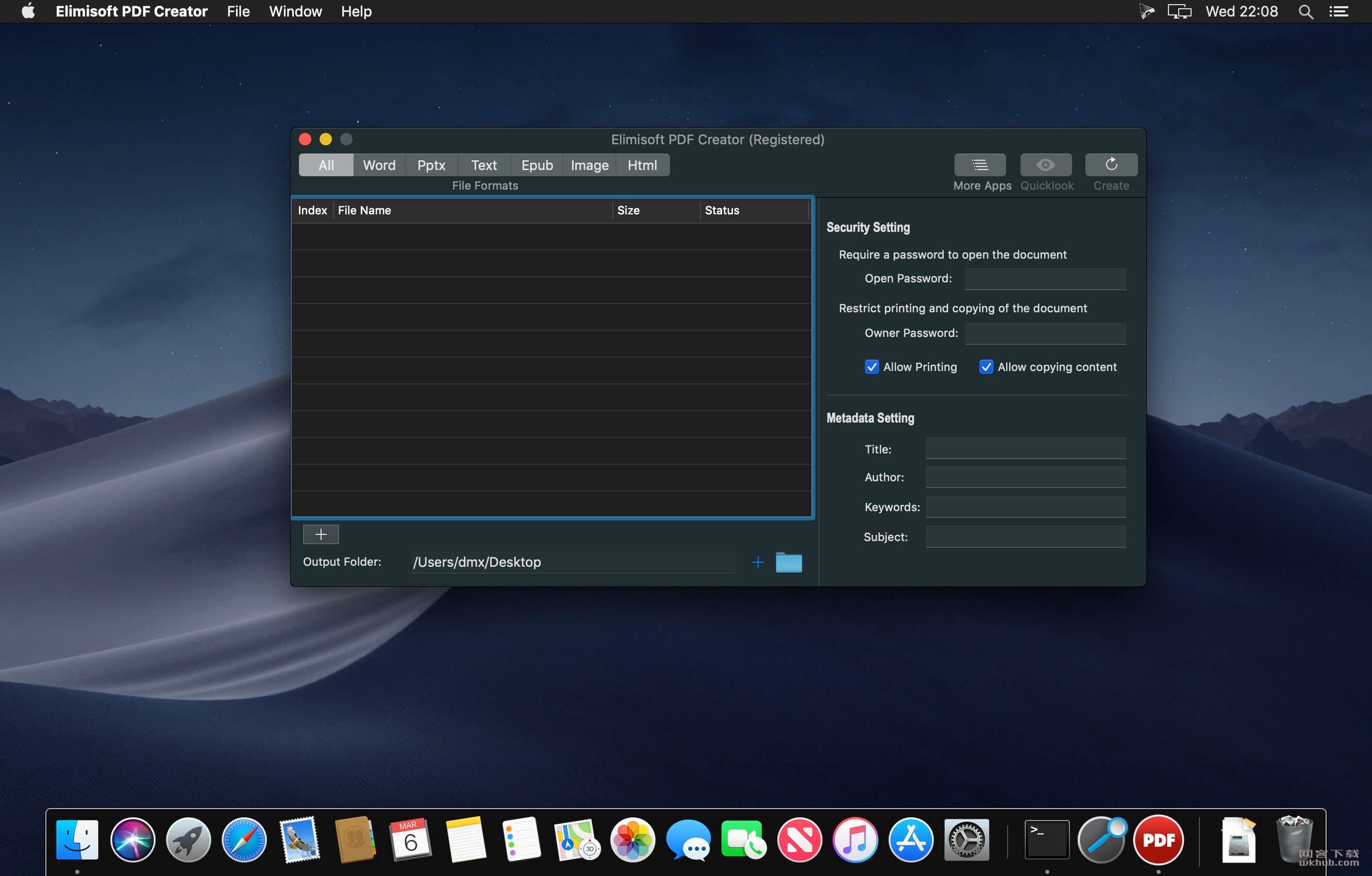Open Notification Center list icon
The height and width of the screenshot is (876, 1372).
(x=1338, y=11)
